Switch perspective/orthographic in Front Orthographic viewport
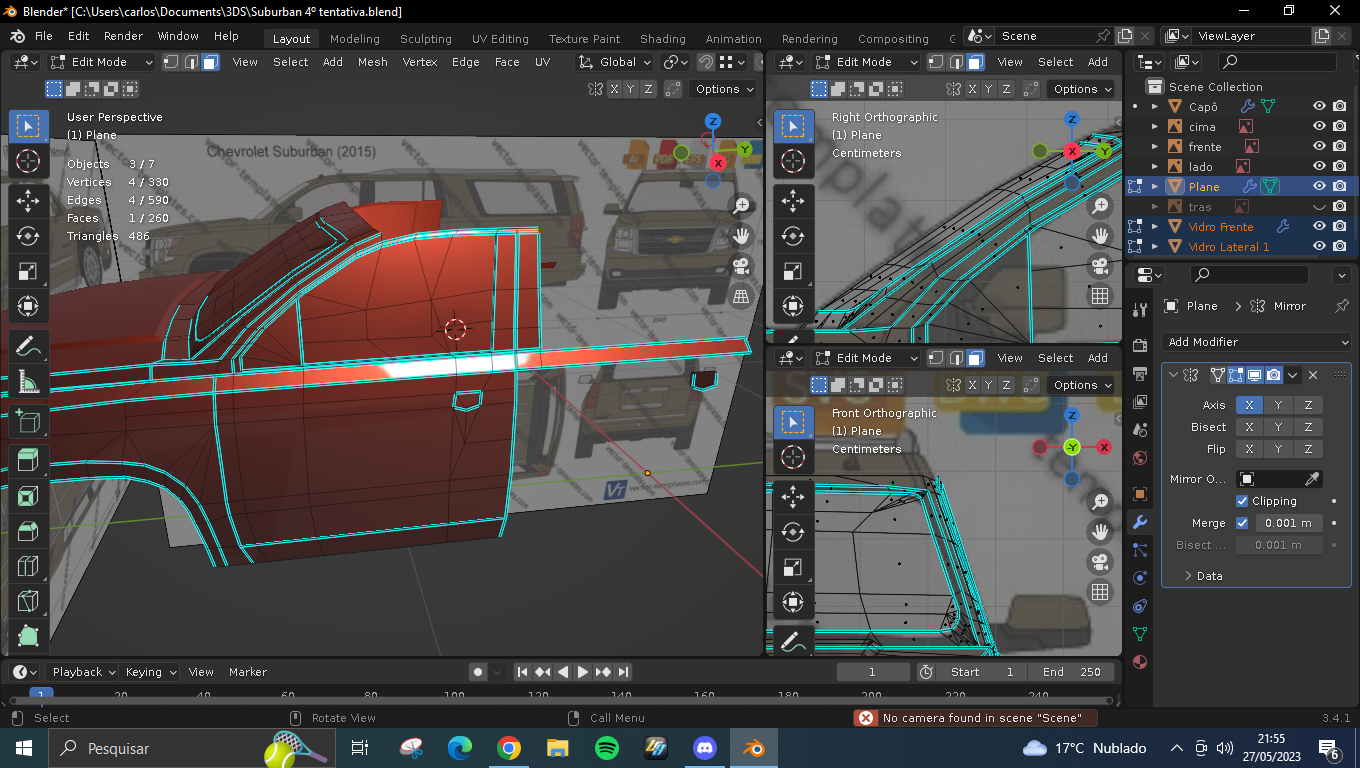The image size is (1360, 768). tap(1100, 592)
